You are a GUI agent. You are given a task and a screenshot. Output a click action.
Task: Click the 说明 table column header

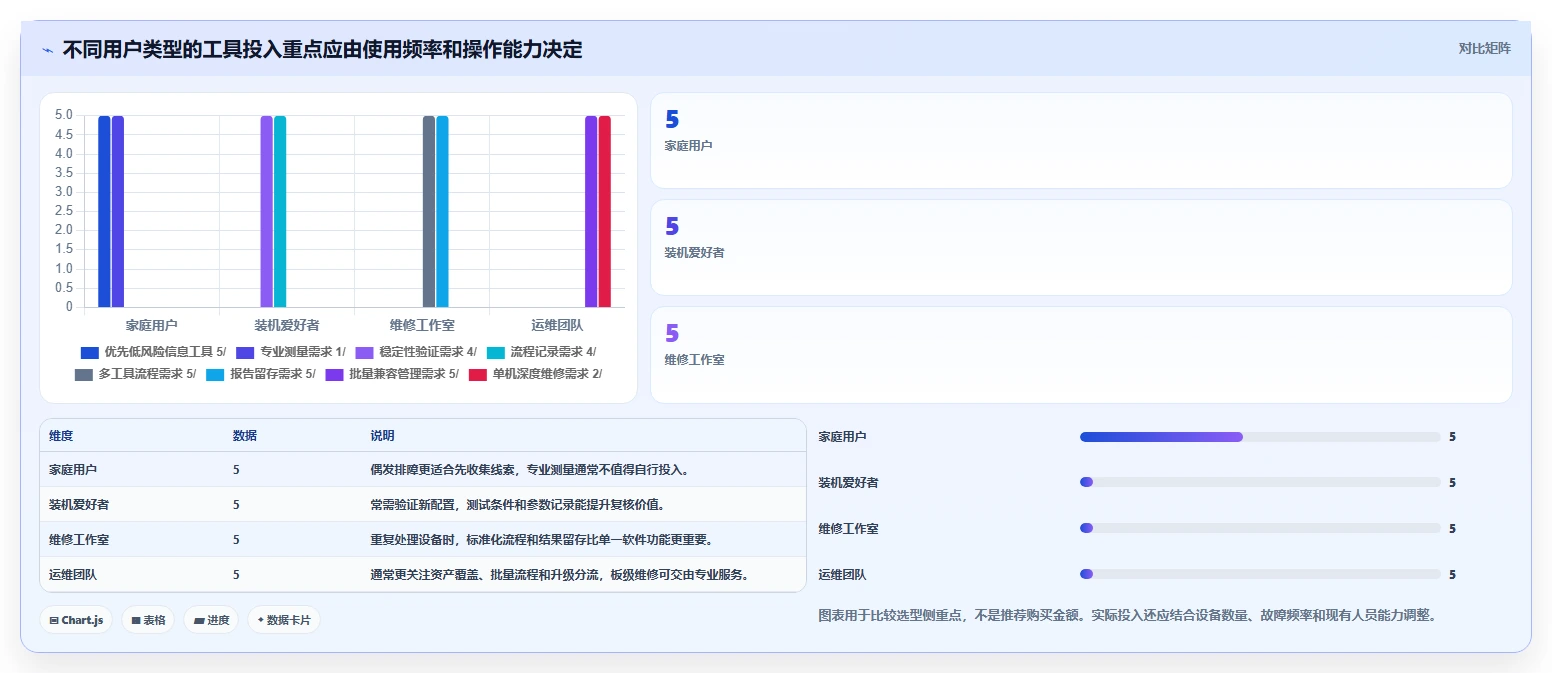click(x=383, y=436)
